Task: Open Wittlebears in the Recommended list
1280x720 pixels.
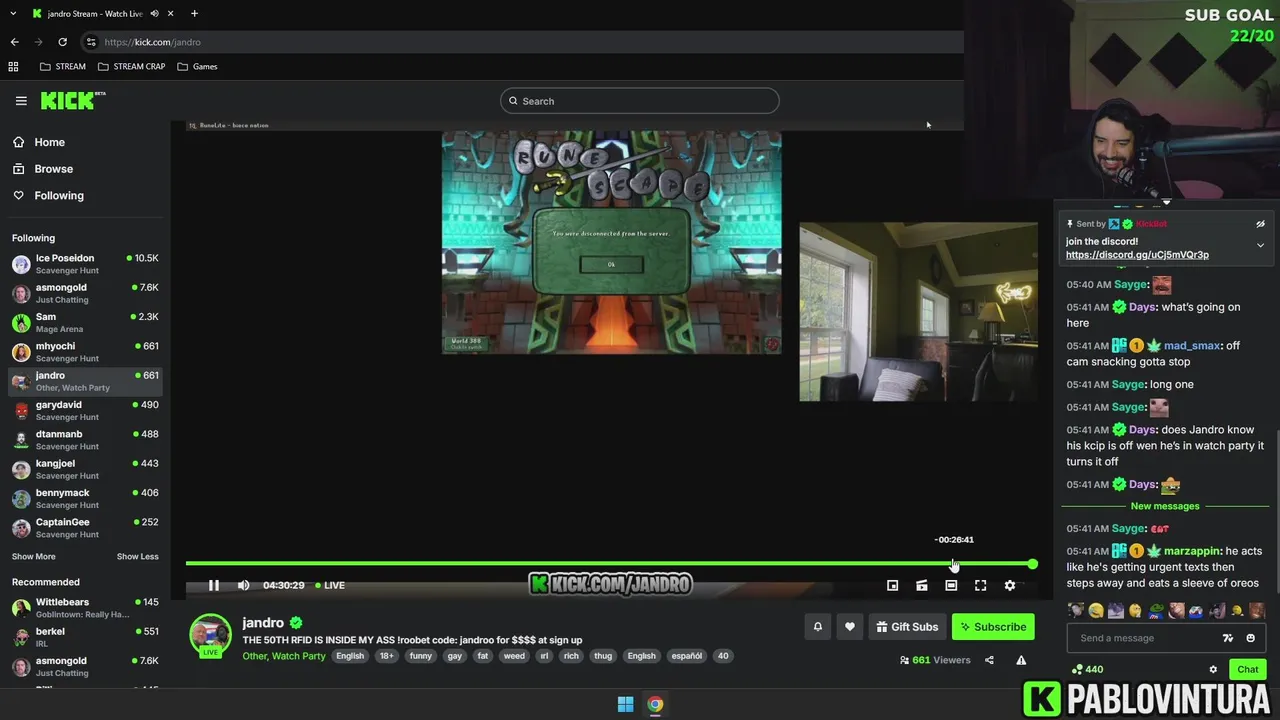Action: [85, 608]
